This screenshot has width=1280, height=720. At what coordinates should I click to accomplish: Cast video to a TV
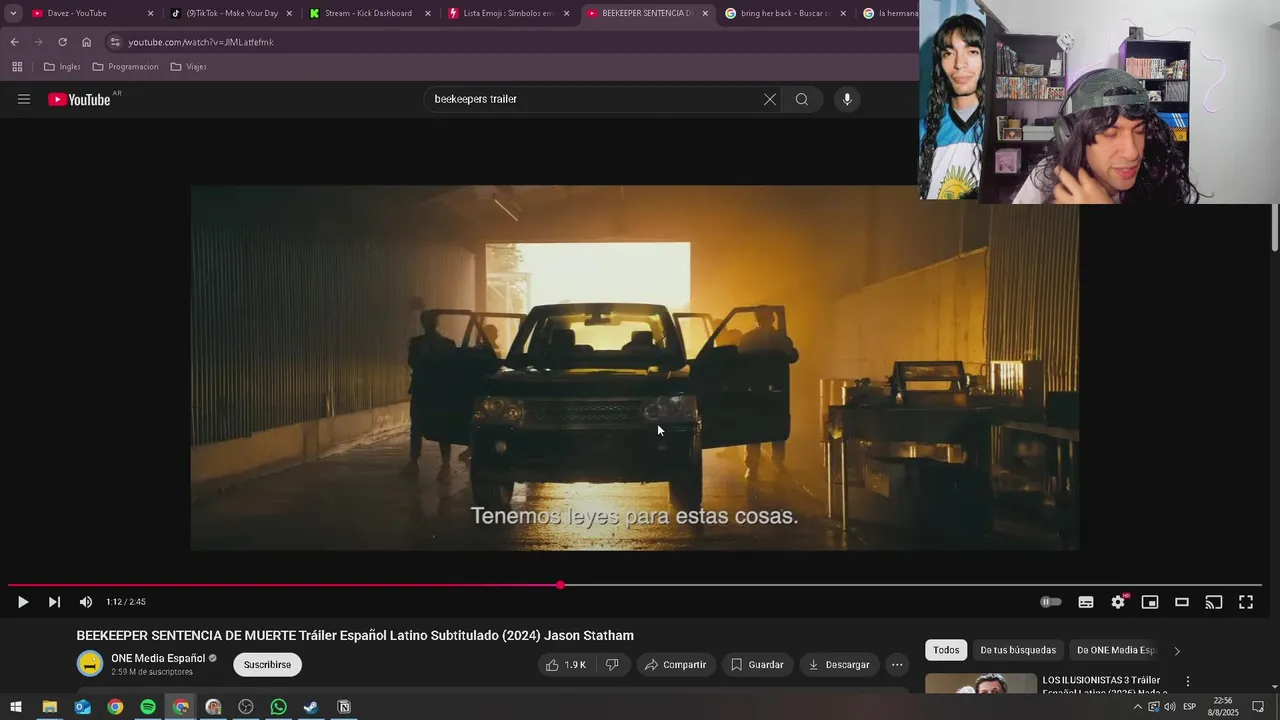(x=1214, y=602)
